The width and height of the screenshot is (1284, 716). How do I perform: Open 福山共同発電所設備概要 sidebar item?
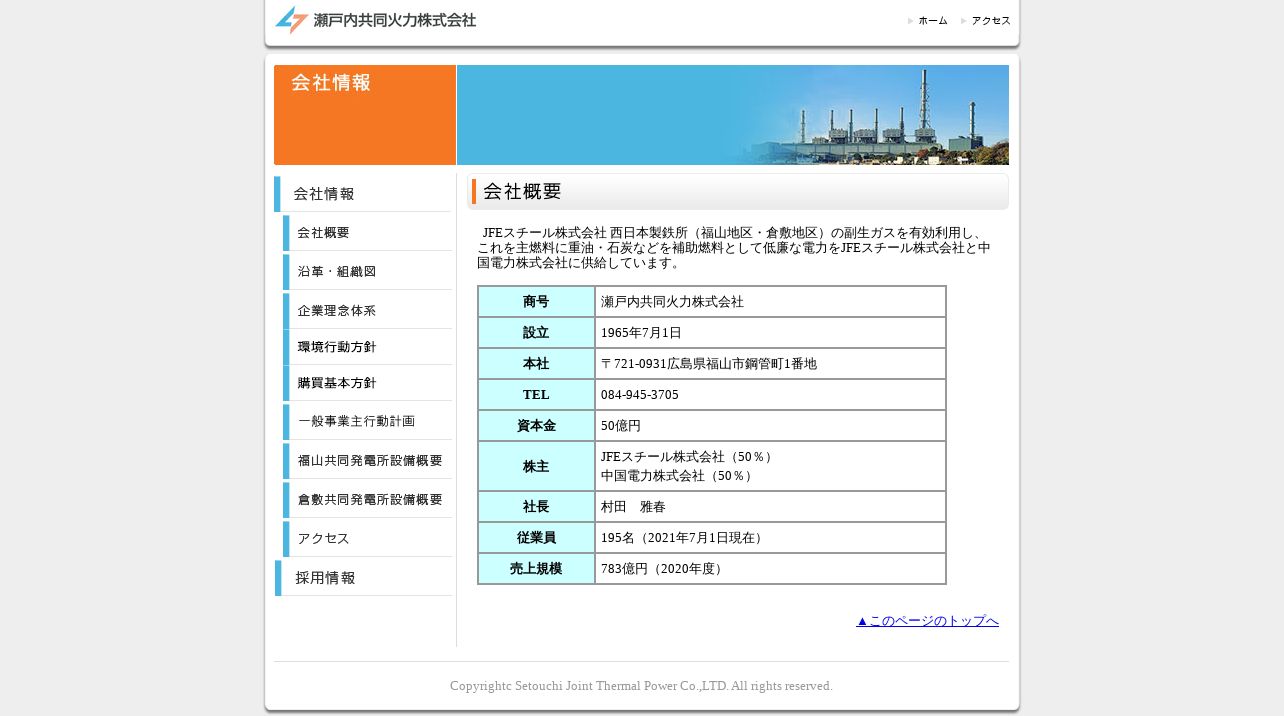368,461
